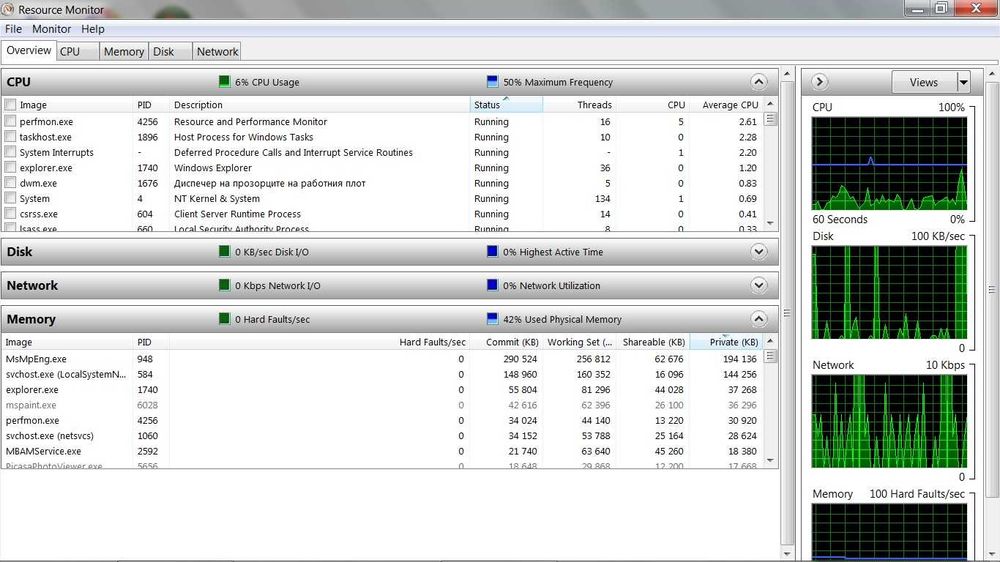
Task: Collapse the graphs pane with arrow button
Action: point(820,82)
